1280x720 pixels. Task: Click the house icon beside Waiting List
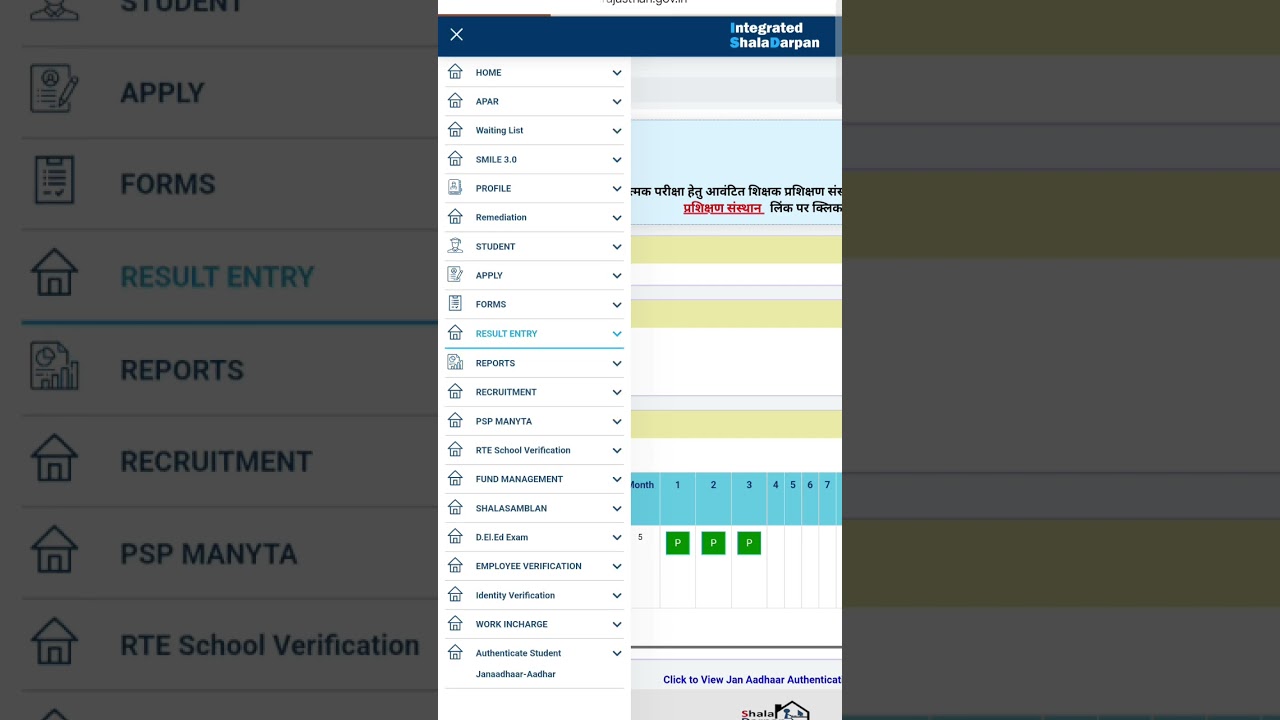455,130
